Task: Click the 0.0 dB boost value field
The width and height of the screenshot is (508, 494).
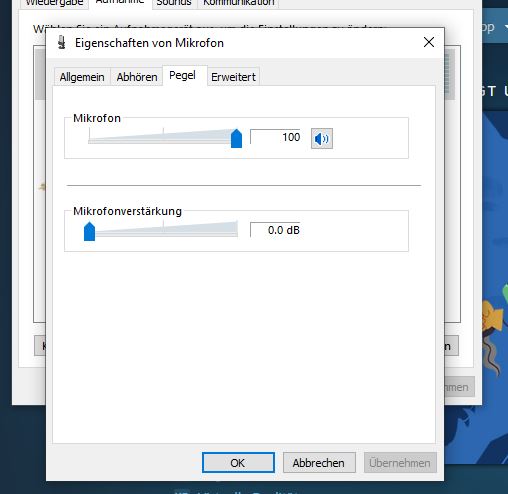Action: (275, 230)
